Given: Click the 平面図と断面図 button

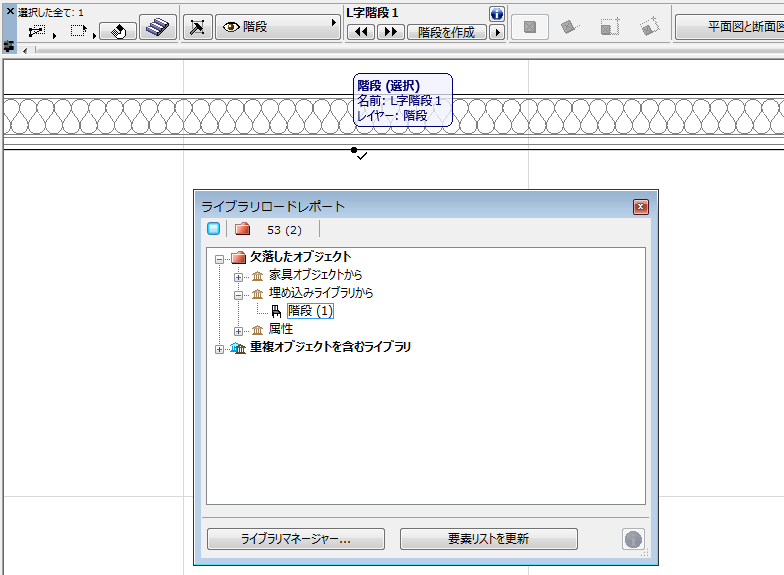Looking at the screenshot, I should coord(730,26).
